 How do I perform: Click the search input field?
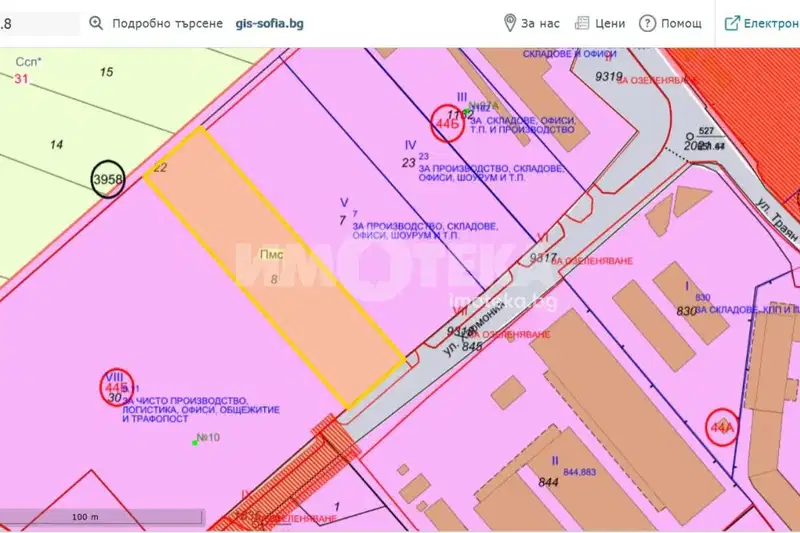coord(40,23)
